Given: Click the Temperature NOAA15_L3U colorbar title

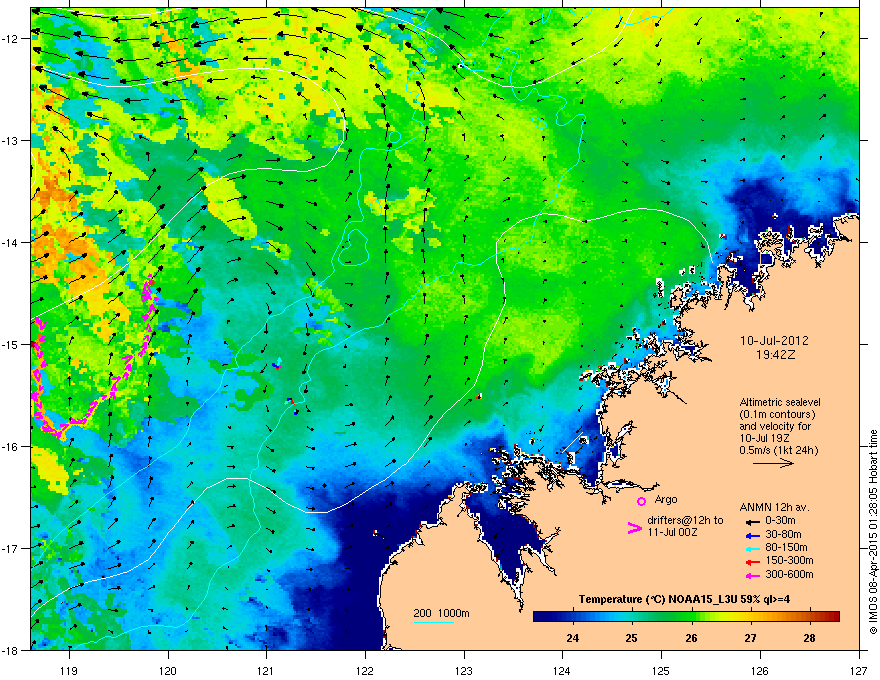Looking at the screenshot, I should tap(684, 599).
